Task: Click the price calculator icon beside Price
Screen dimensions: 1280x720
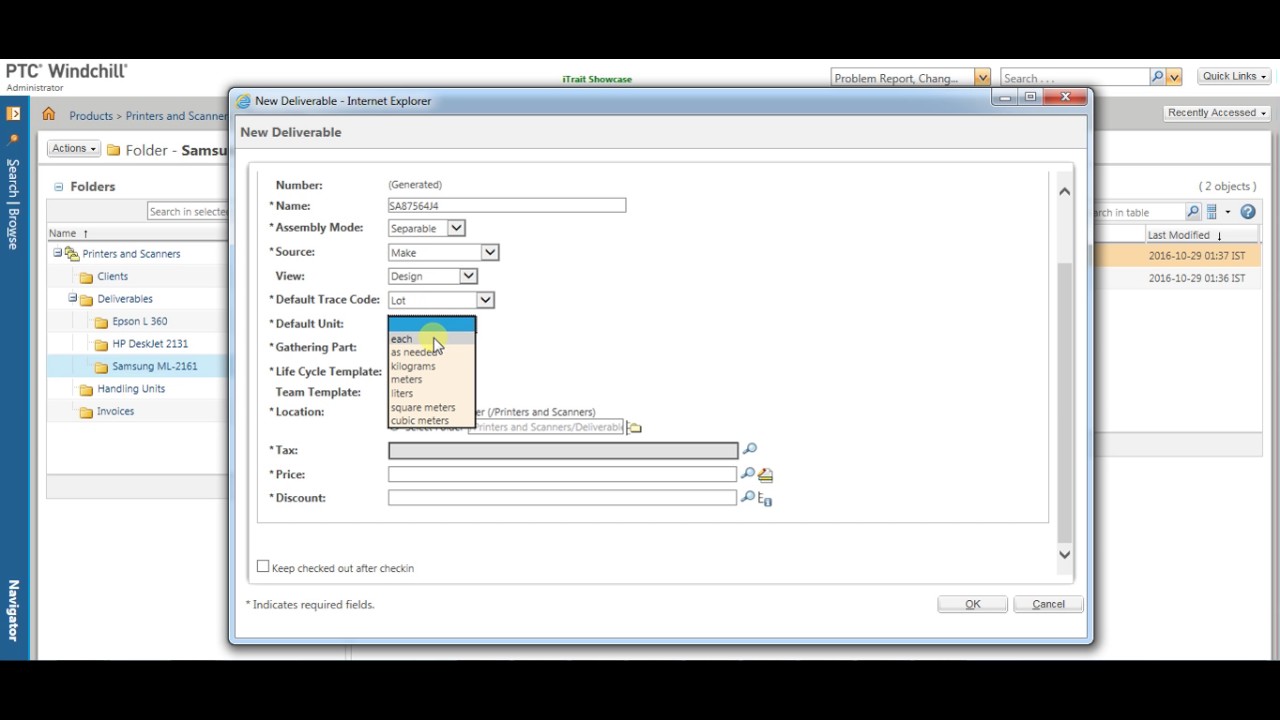Action: click(x=765, y=475)
